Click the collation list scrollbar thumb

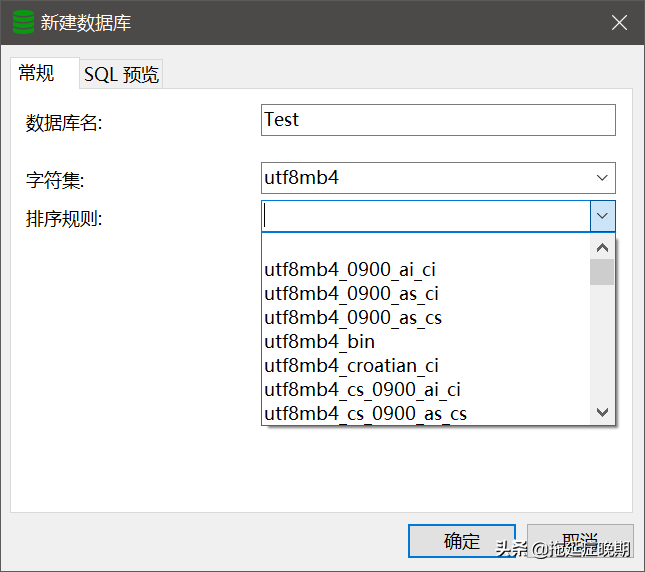coord(602,272)
